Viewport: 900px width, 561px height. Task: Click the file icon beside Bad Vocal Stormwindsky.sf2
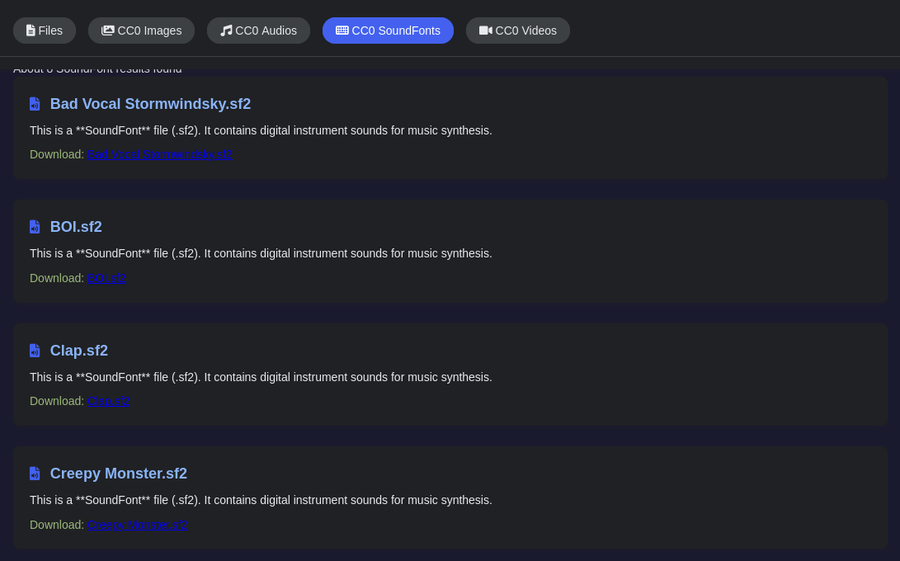click(34, 104)
